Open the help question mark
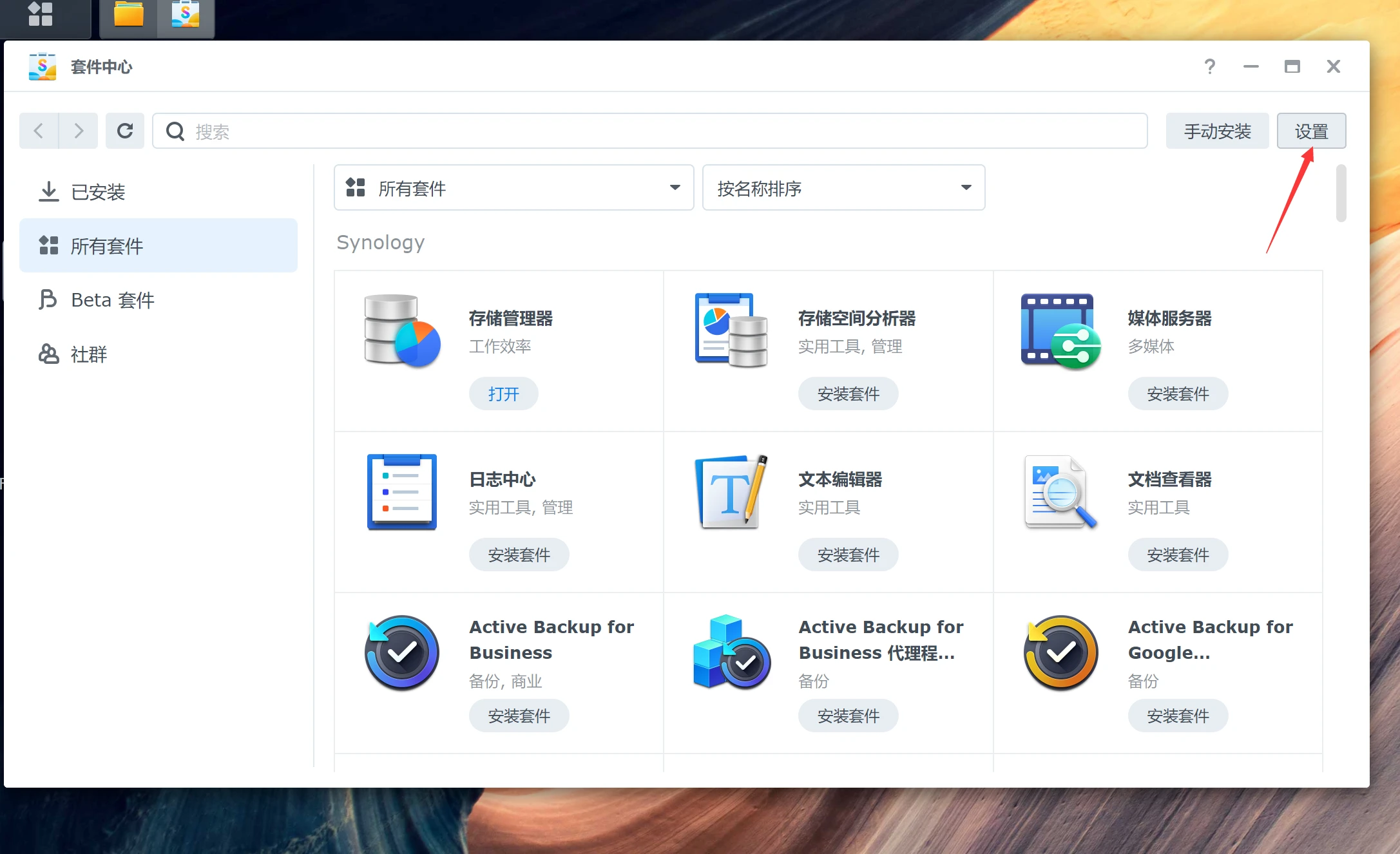 (1210, 66)
